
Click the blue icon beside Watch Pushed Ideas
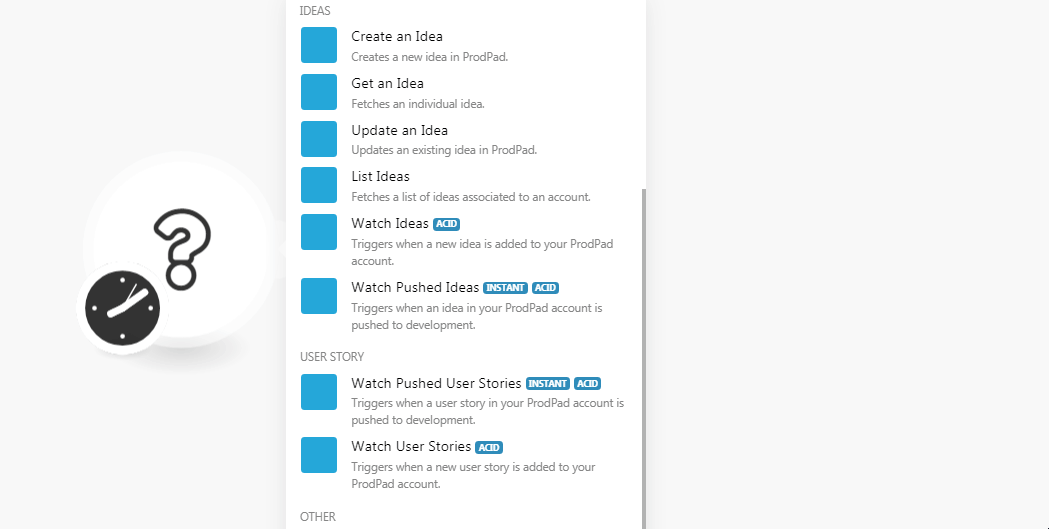click(319, 296)
